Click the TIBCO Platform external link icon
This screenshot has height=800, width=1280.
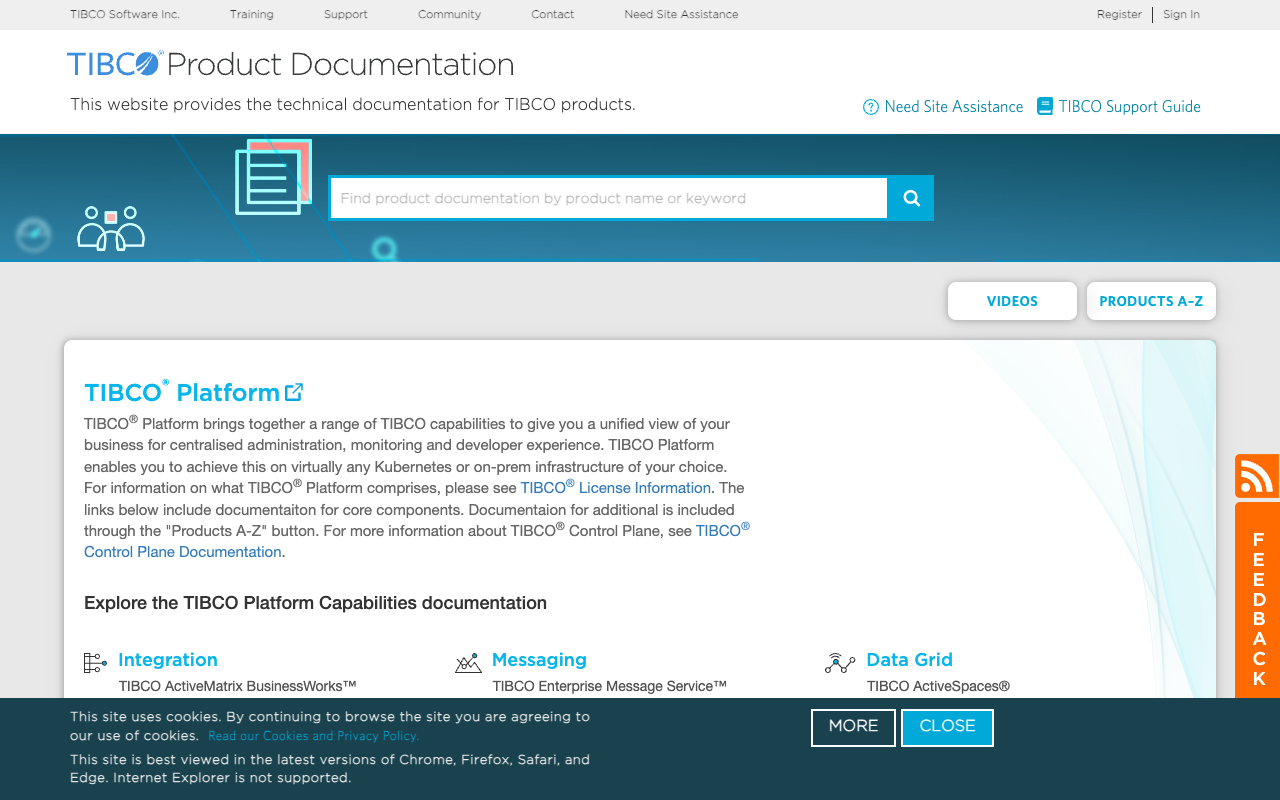pos(294,392)
